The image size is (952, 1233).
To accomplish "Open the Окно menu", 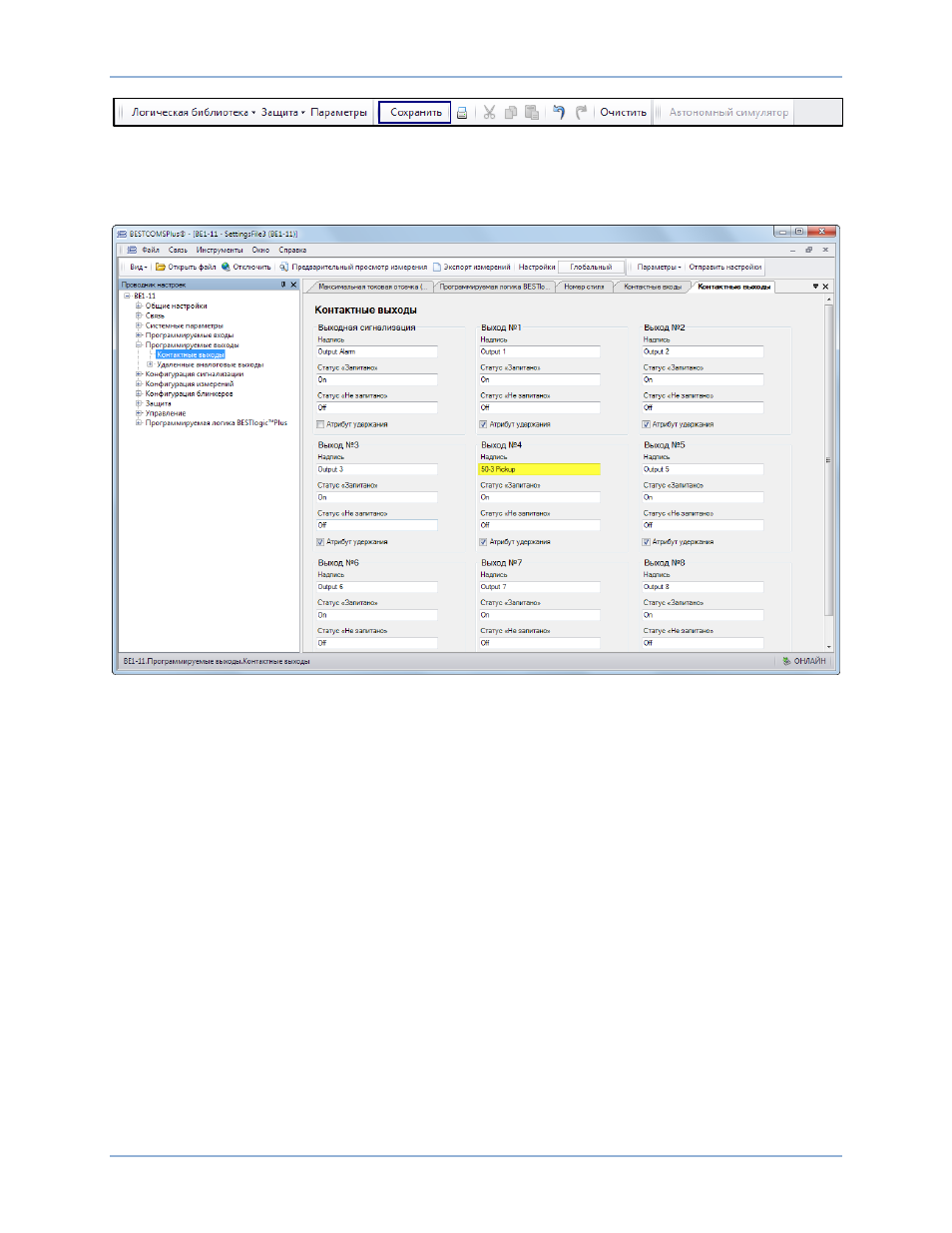I will pyautogui.click(x=260, y=251).
